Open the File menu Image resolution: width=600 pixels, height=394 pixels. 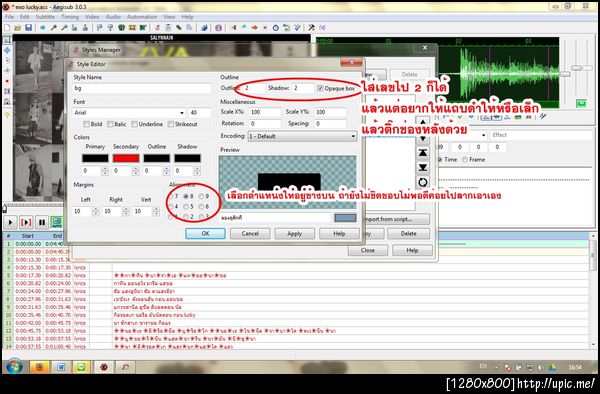tap(9, 17)
